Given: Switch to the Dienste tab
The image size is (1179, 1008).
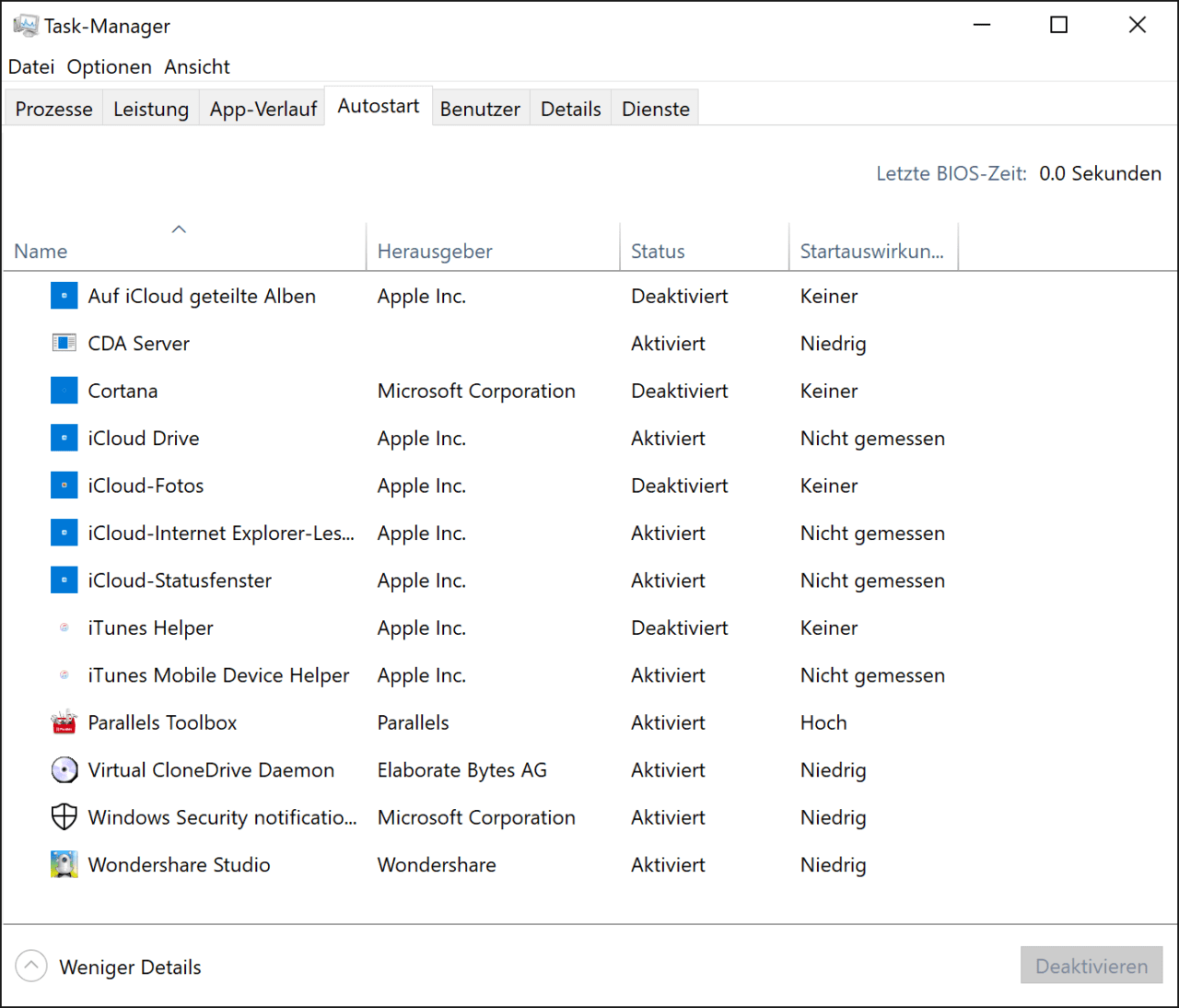Looking at the screenshot, I should 655,108.
